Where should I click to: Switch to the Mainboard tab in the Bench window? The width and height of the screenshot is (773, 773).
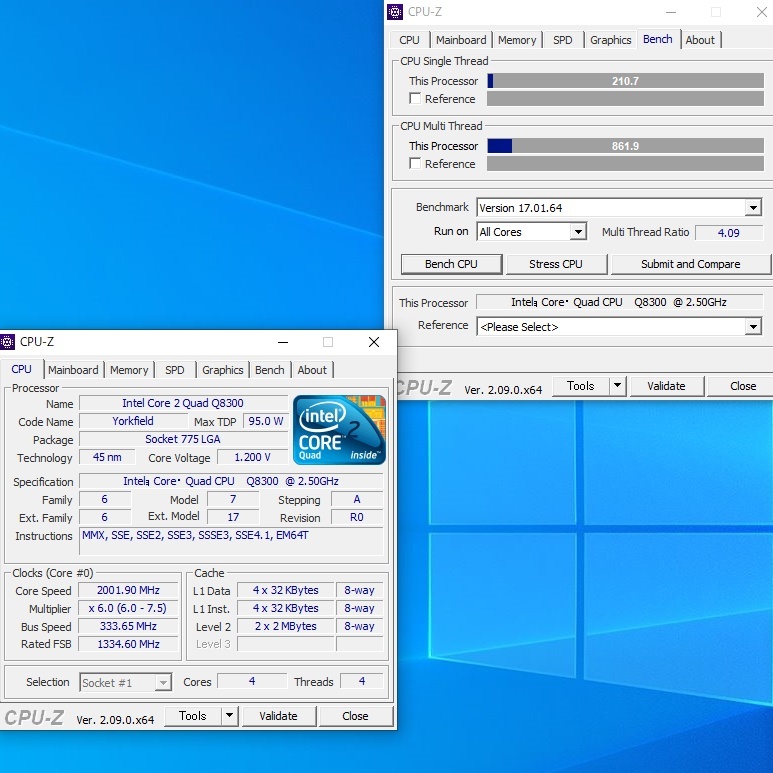[461, 40]
